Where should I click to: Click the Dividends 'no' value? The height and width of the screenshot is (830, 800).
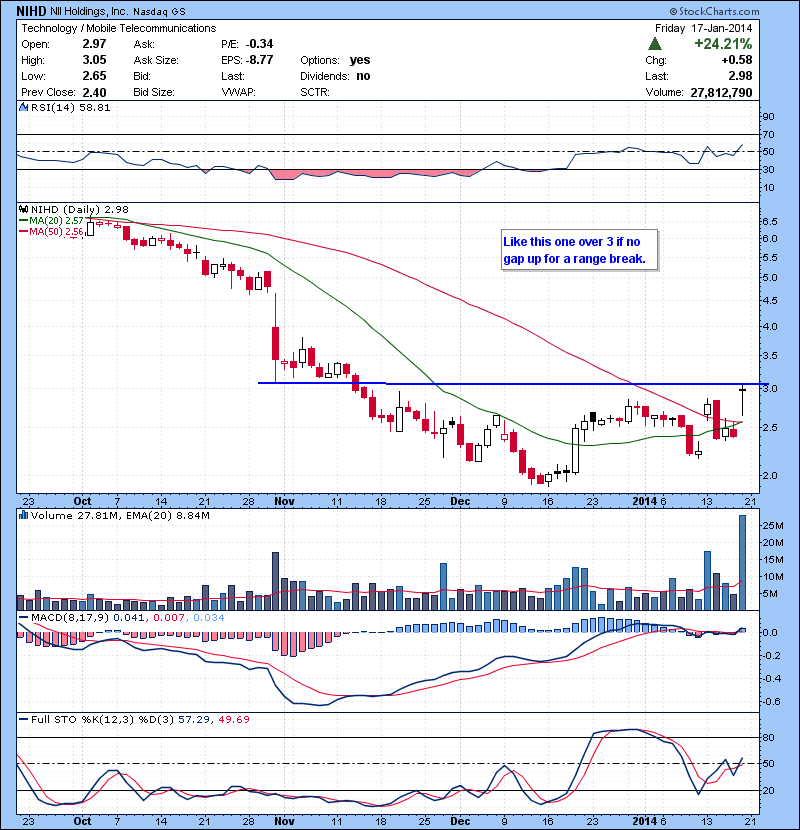pyautogui.click(x=363, y=76)
